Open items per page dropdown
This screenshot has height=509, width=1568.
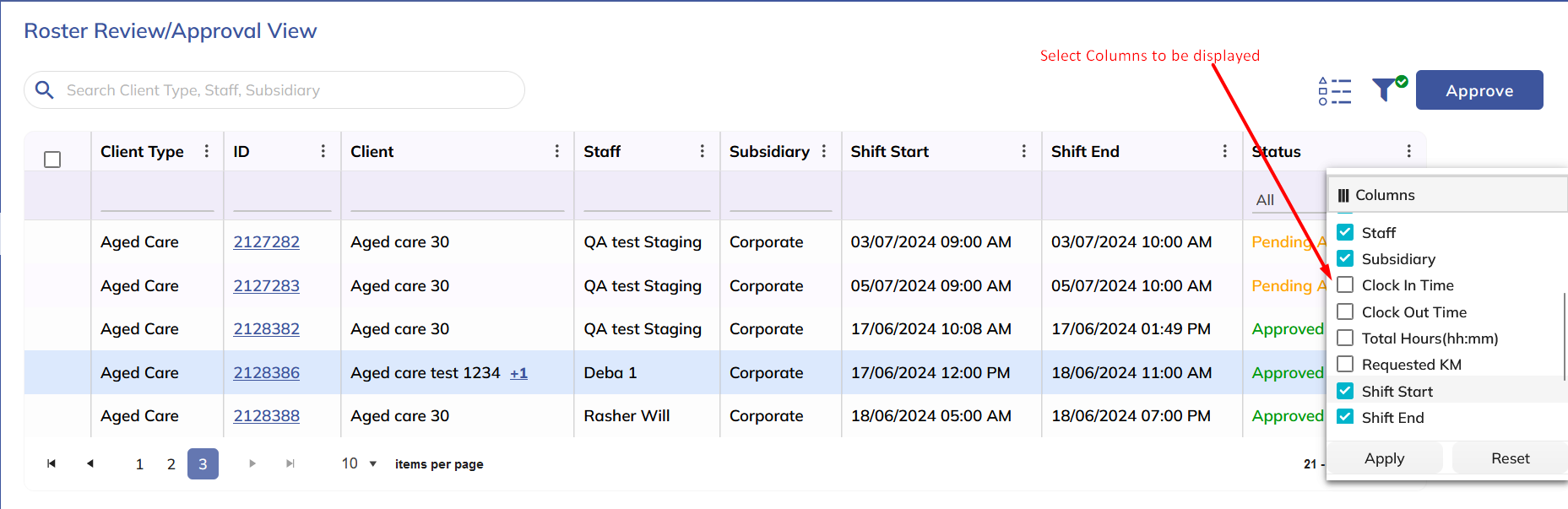click(x=359, y=463)
